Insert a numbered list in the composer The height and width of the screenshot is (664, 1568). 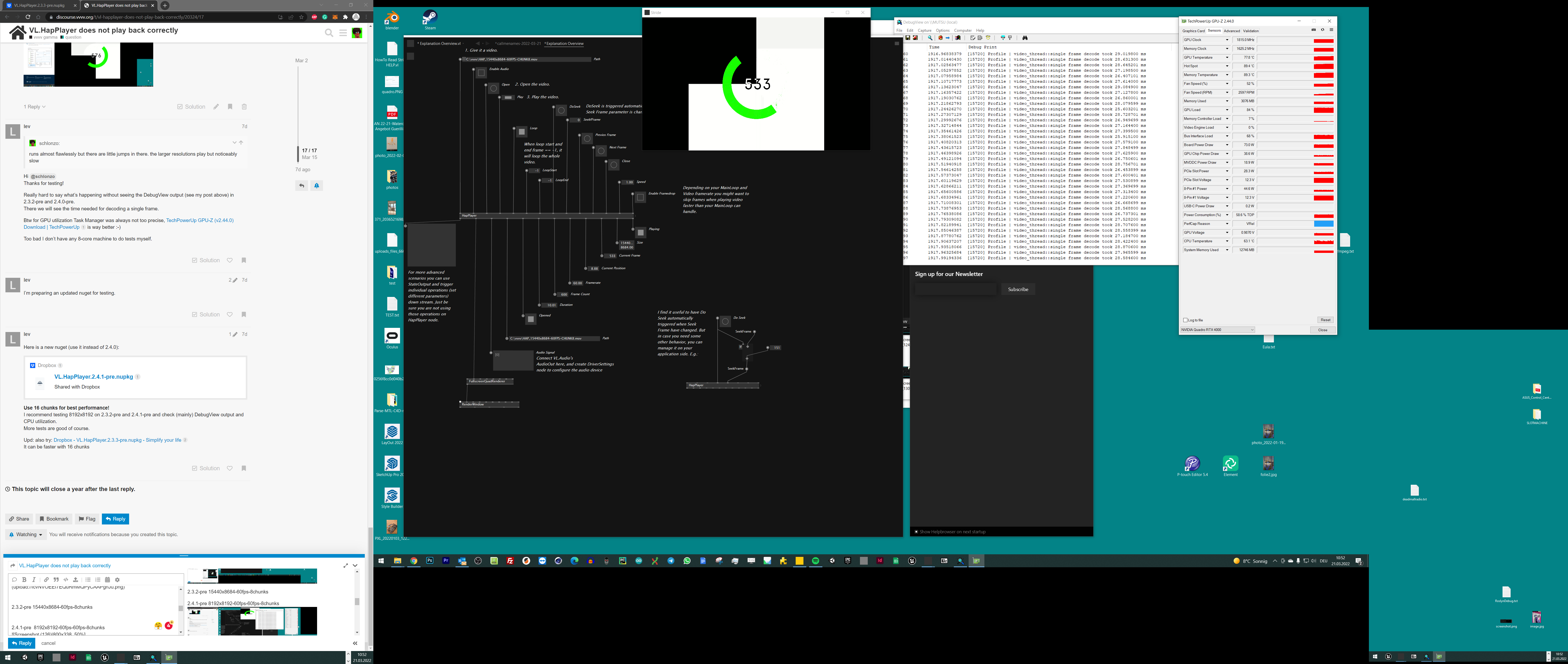click(97, 580)
